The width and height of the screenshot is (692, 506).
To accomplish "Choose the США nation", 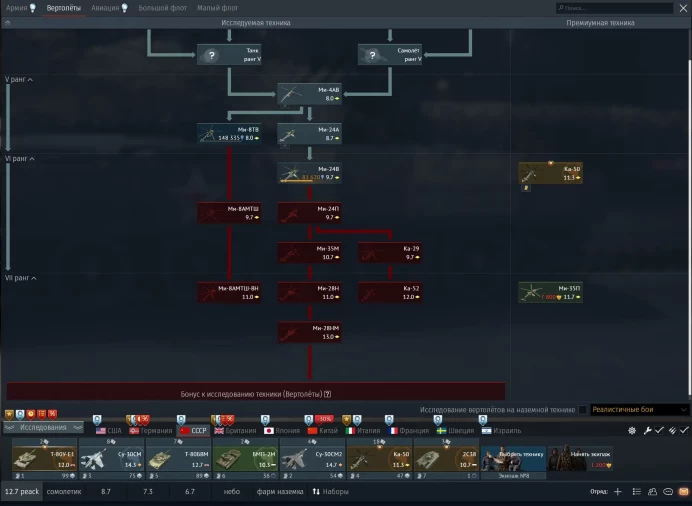I will [x=109, y=431].
